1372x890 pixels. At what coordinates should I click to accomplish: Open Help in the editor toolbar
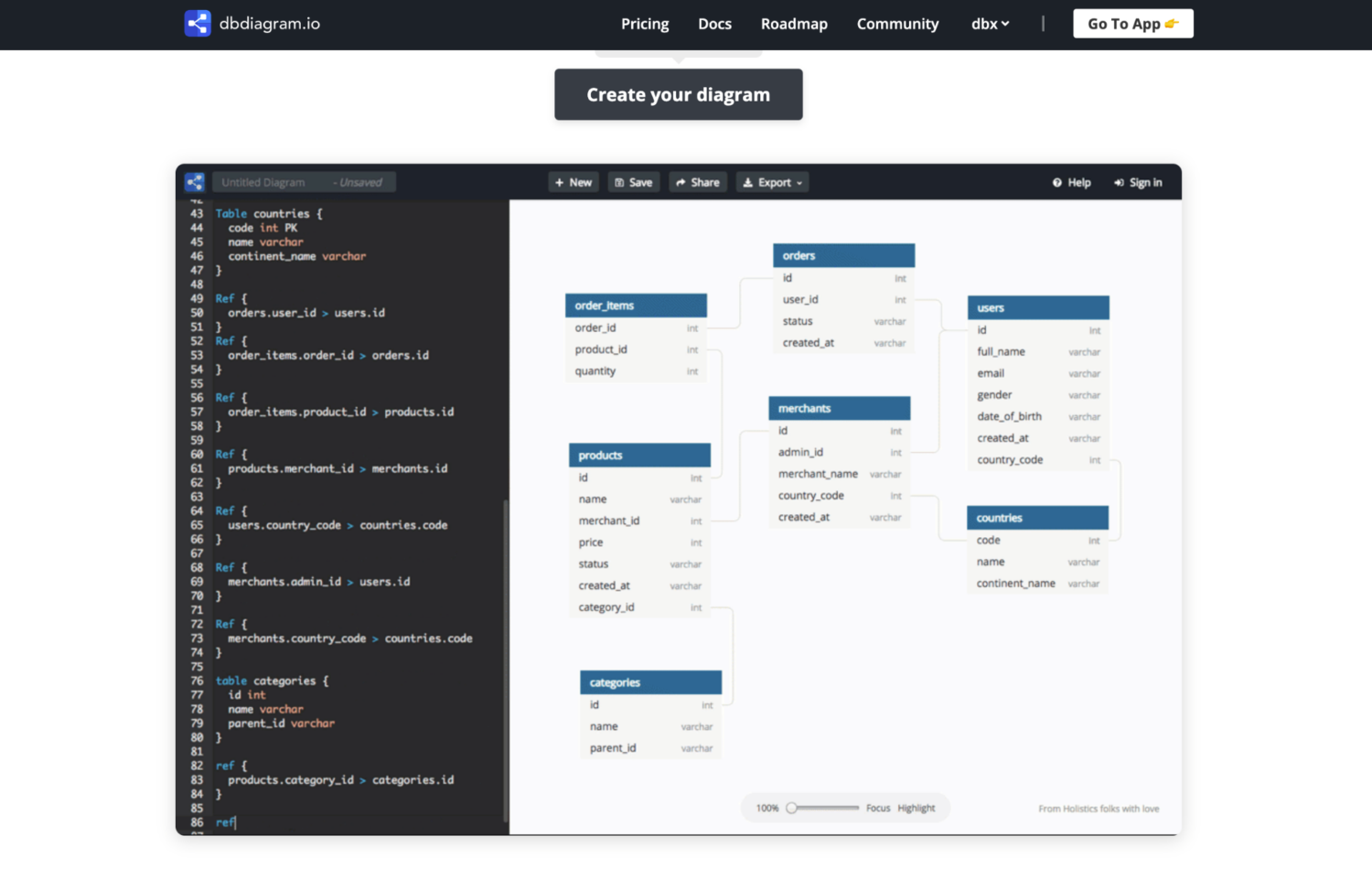[x=1071, y=183]
